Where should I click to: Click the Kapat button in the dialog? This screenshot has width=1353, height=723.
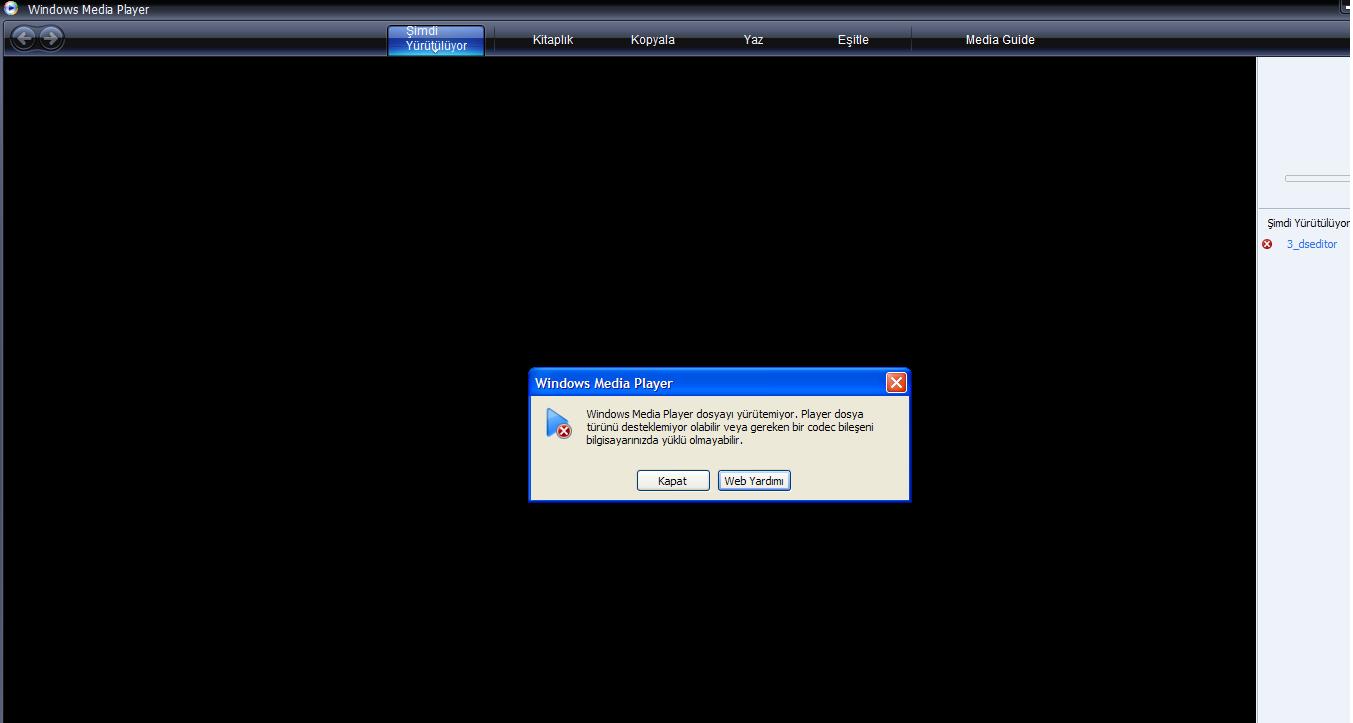click(x=673, y=481)
